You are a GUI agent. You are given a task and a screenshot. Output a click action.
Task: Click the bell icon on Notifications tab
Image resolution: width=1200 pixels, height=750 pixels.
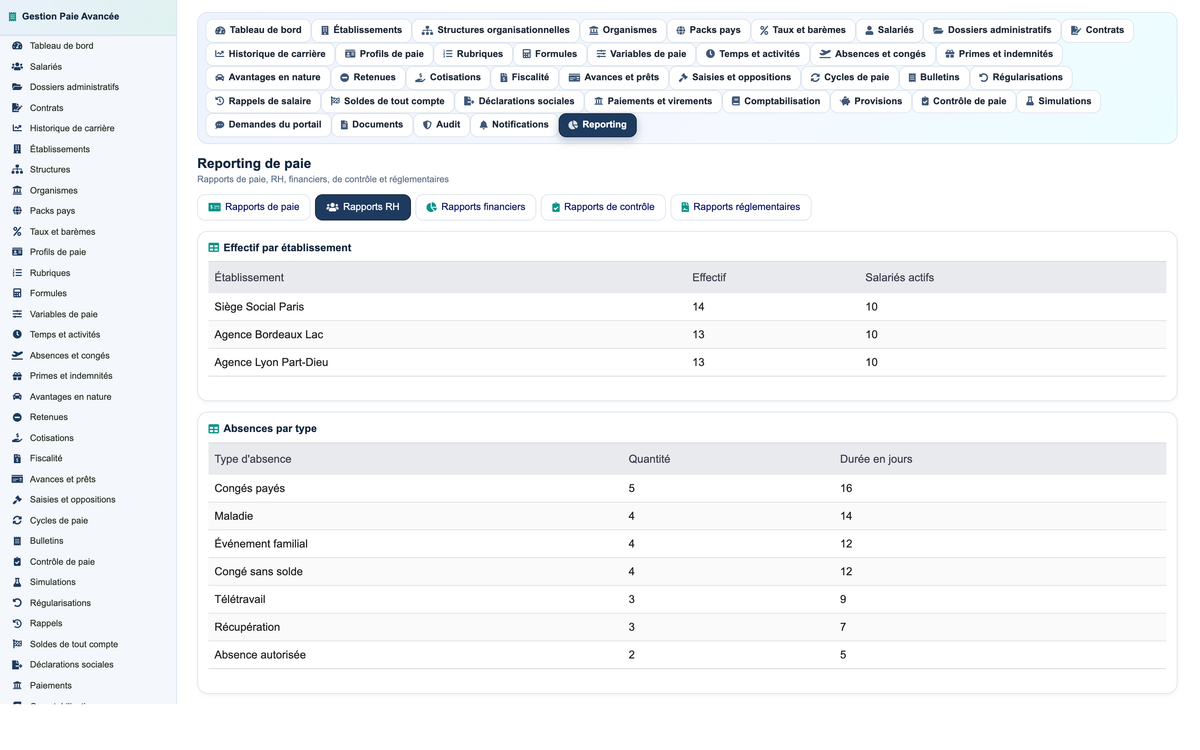484,125
